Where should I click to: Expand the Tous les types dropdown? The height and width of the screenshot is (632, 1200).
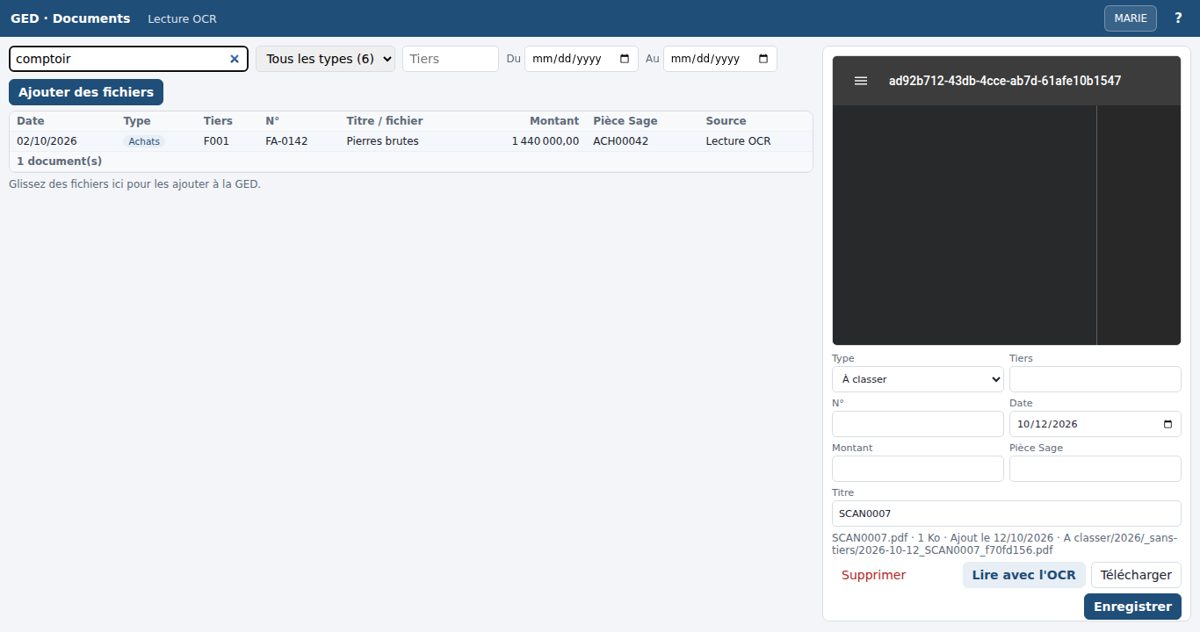tap(326, 59)
